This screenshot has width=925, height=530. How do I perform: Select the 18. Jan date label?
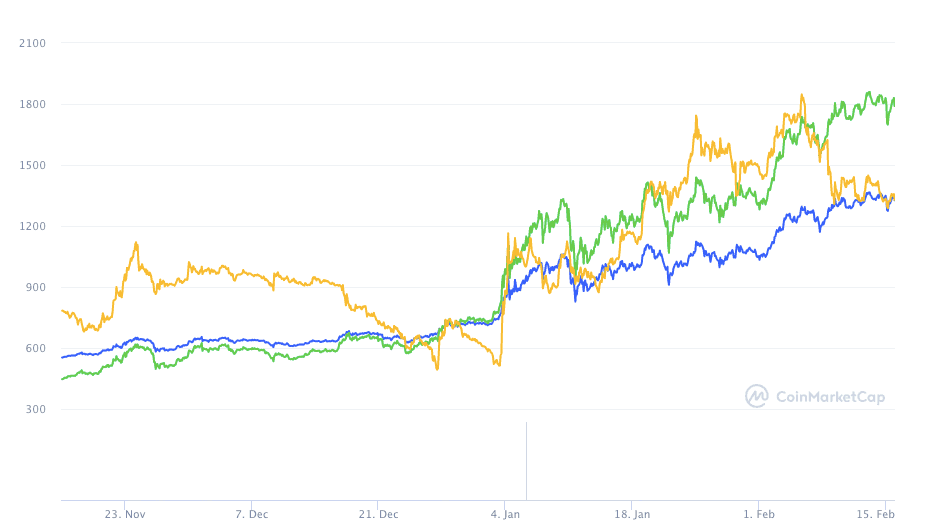point(631,514)
